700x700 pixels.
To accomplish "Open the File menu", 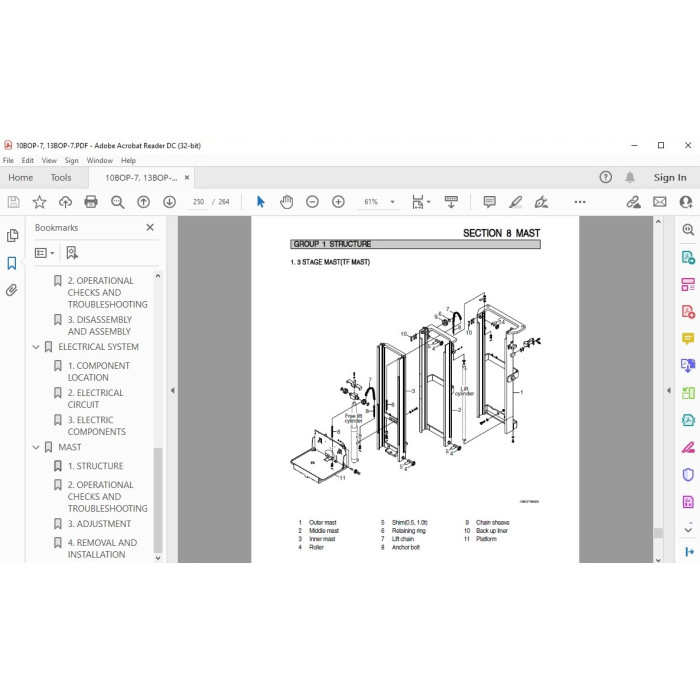I will (x=8, y=160).
